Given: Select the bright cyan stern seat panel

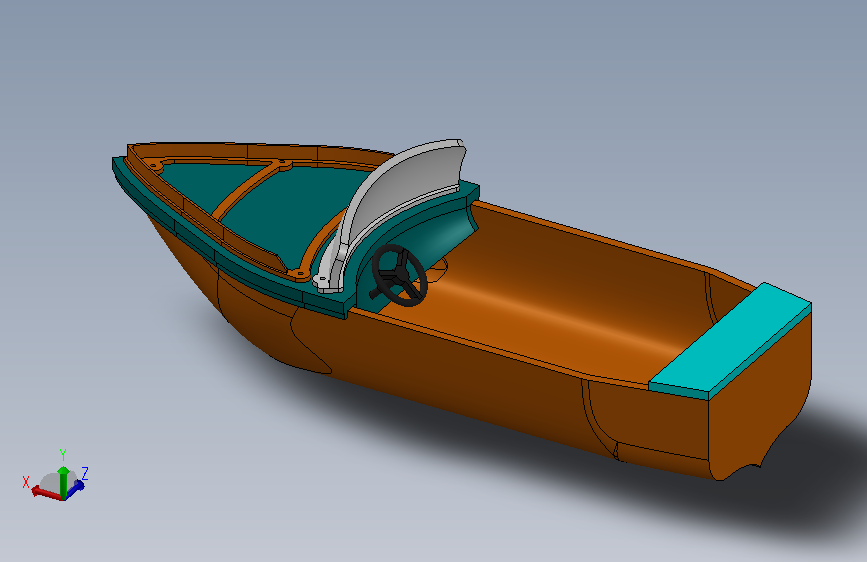Looking at the screenshot, I should (730, 340).
